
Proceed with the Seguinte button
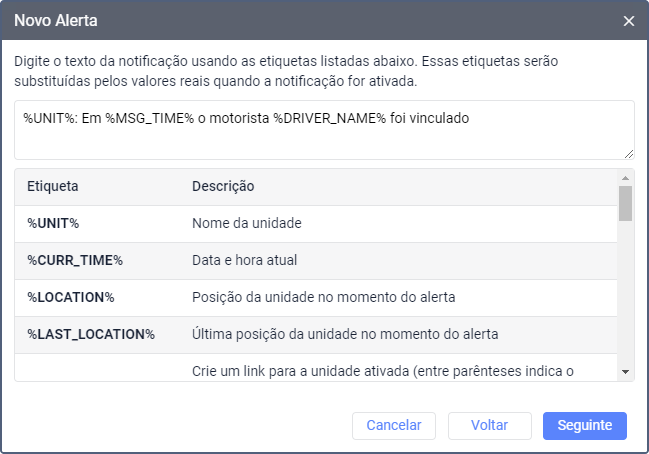585,425
